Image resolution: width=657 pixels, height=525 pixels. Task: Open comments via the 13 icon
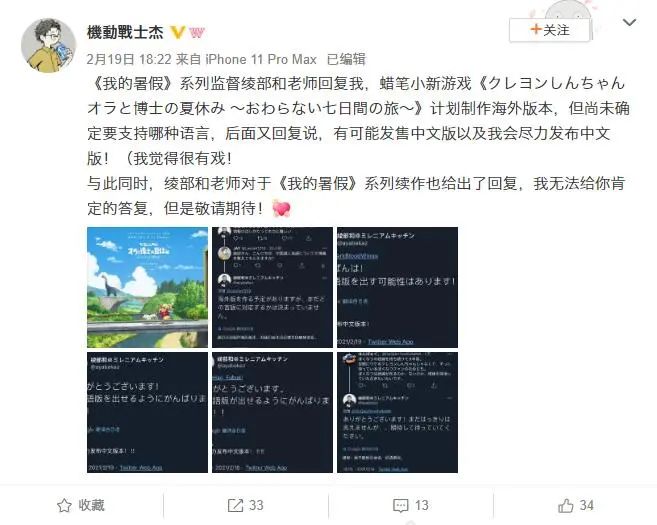coord(411,505)
